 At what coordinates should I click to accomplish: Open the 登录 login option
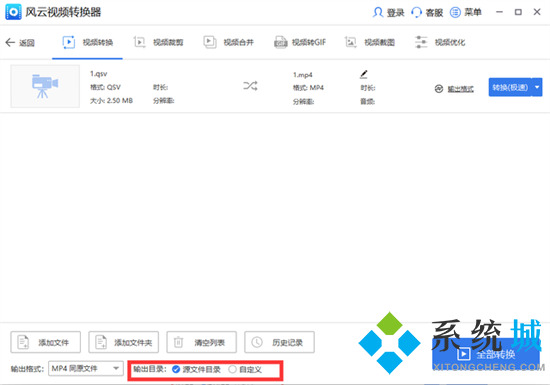[x=388, y=13]
